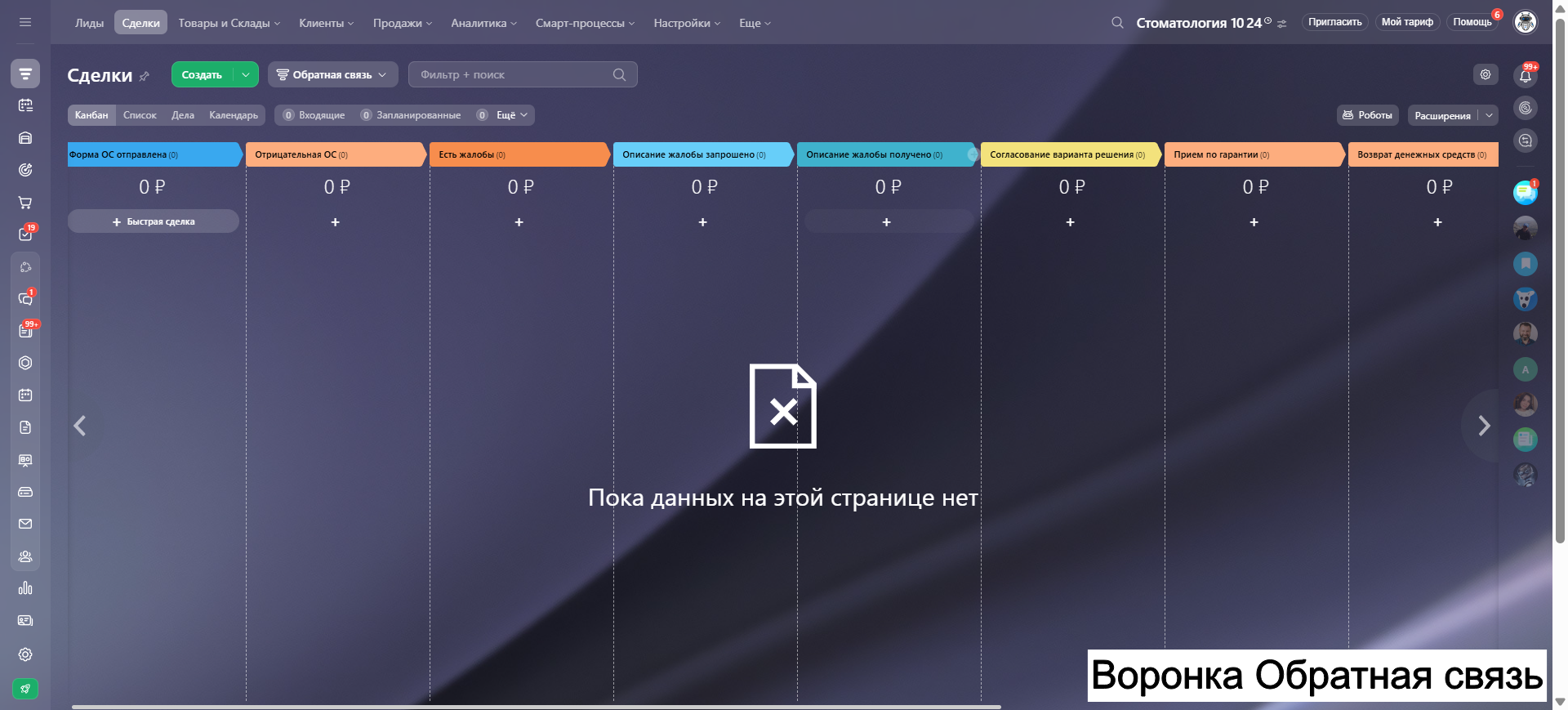Click the Быстрая сделка button
The height and width of the screenshot is (710, 1568).
point(154,221)
